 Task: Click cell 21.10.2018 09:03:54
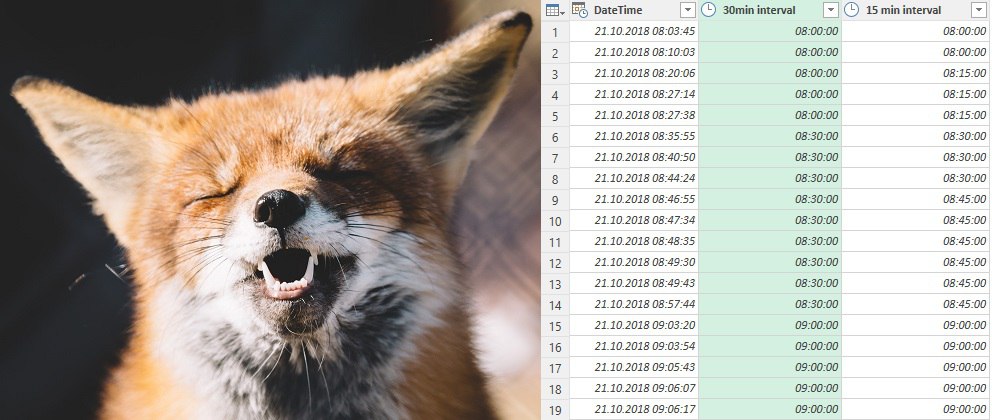634,346
